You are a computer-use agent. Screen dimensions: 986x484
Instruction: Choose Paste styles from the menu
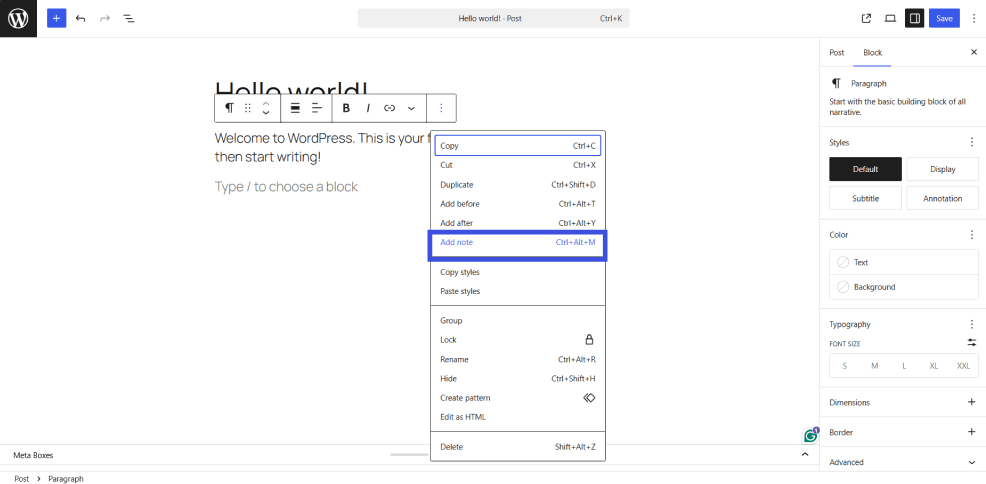[518, 292]
